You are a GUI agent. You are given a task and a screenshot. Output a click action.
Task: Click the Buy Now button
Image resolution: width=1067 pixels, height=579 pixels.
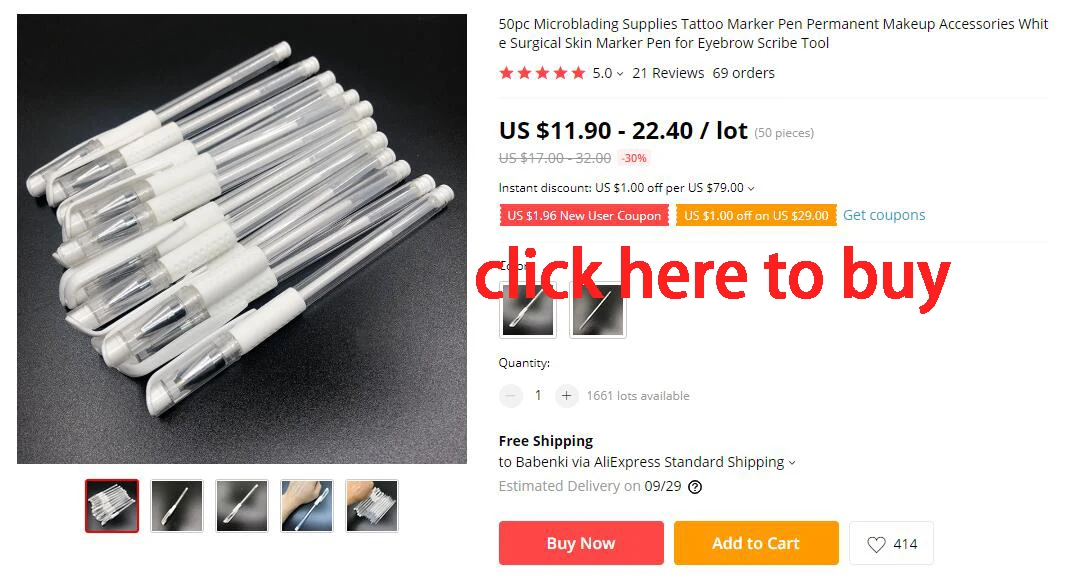pyautogui.click(x=581, y=543)
